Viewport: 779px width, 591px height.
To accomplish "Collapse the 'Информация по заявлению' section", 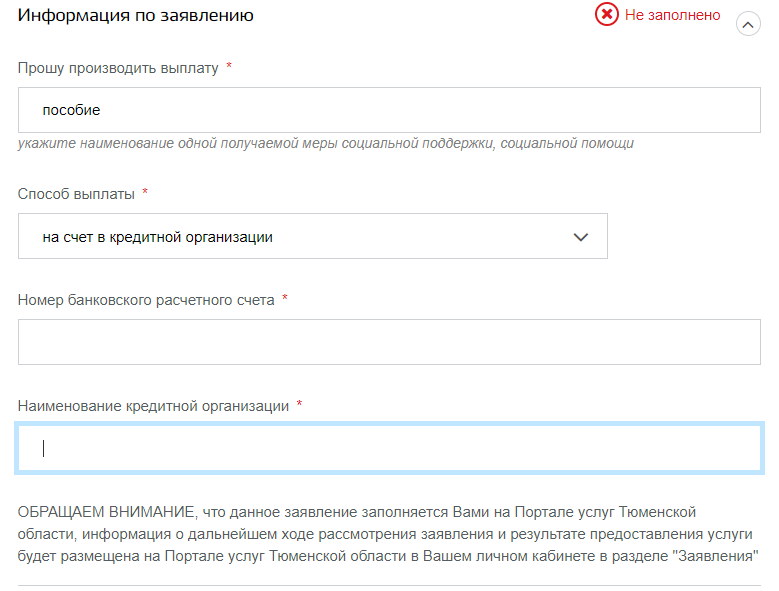I will 748,24.
